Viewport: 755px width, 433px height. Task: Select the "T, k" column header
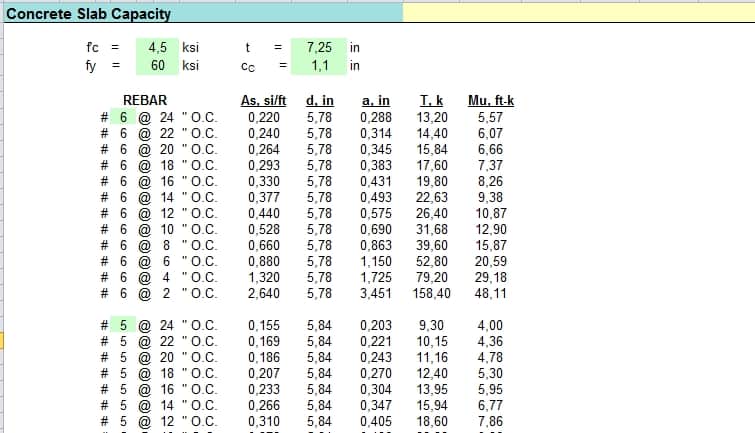tap(431, 100)
